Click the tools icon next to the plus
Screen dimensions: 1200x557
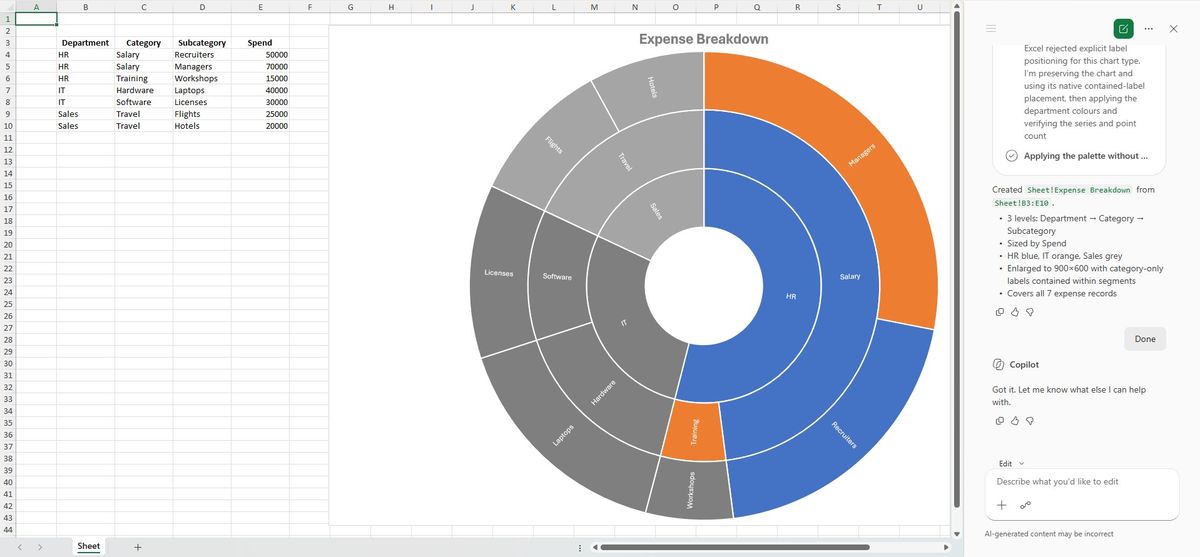1025,504
